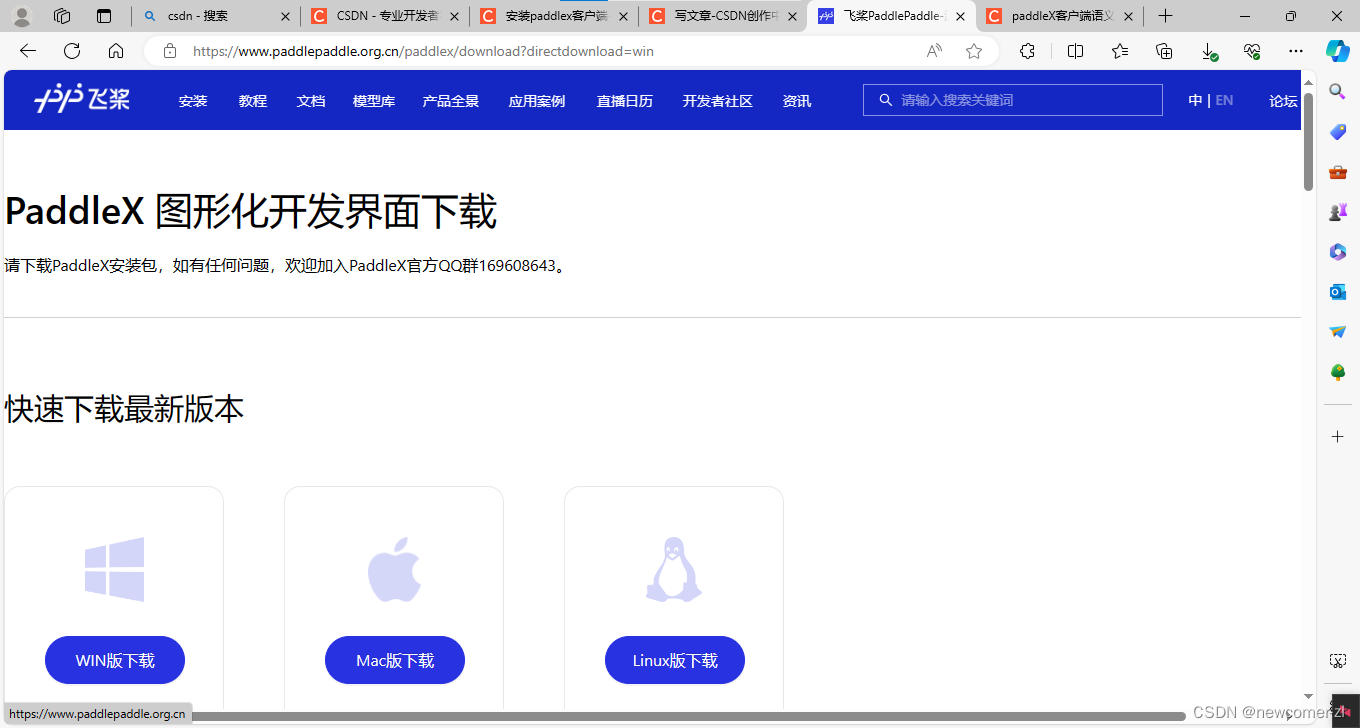Open the sidebar green tree icon
The height and width of the screenshot is (728, 1360).
coord(1338,372)
